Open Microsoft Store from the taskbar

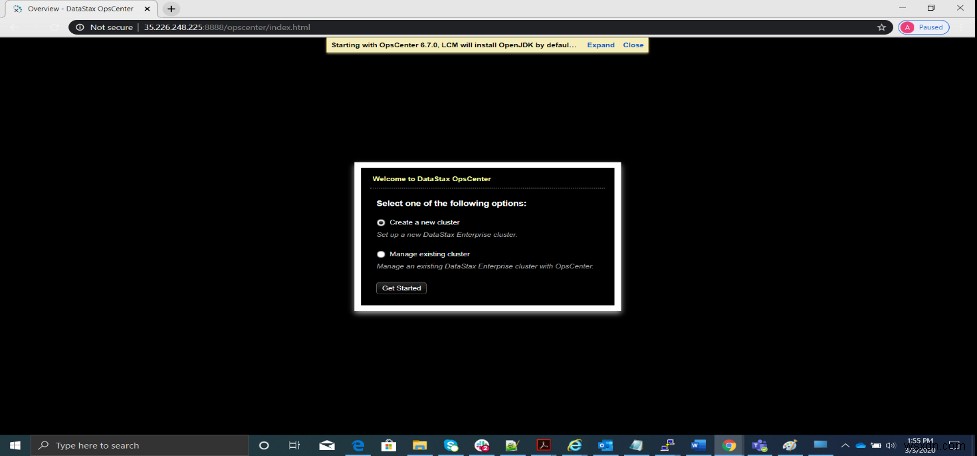pyautogui.click(x=389, y=445)
